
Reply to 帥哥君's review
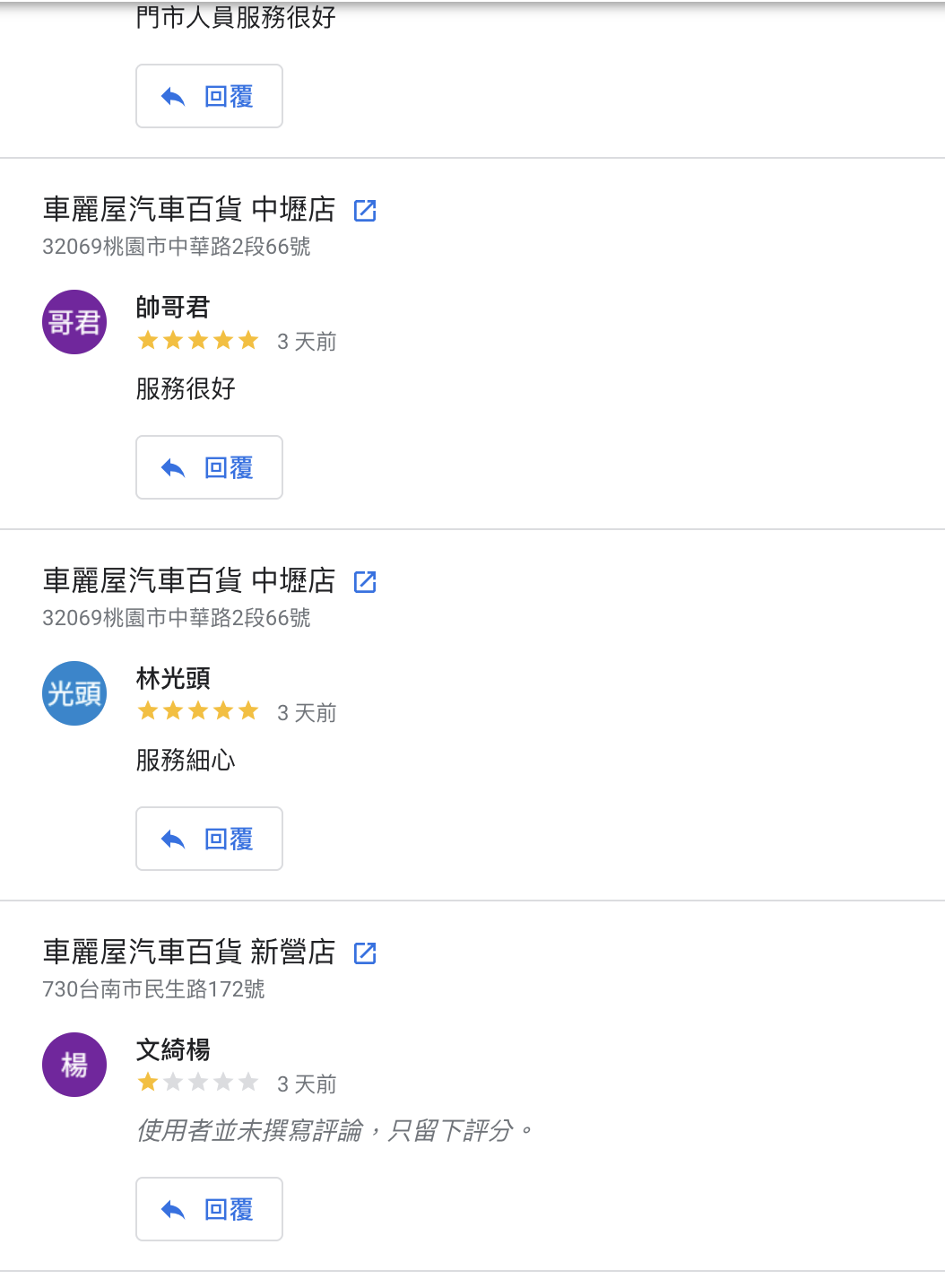click(x=209, y=467)
